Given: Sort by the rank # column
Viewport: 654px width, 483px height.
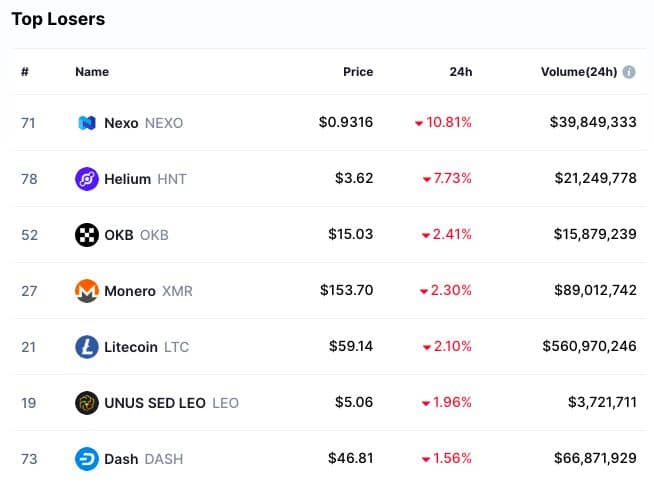Looking at the screenshot, I should [25, 72].
